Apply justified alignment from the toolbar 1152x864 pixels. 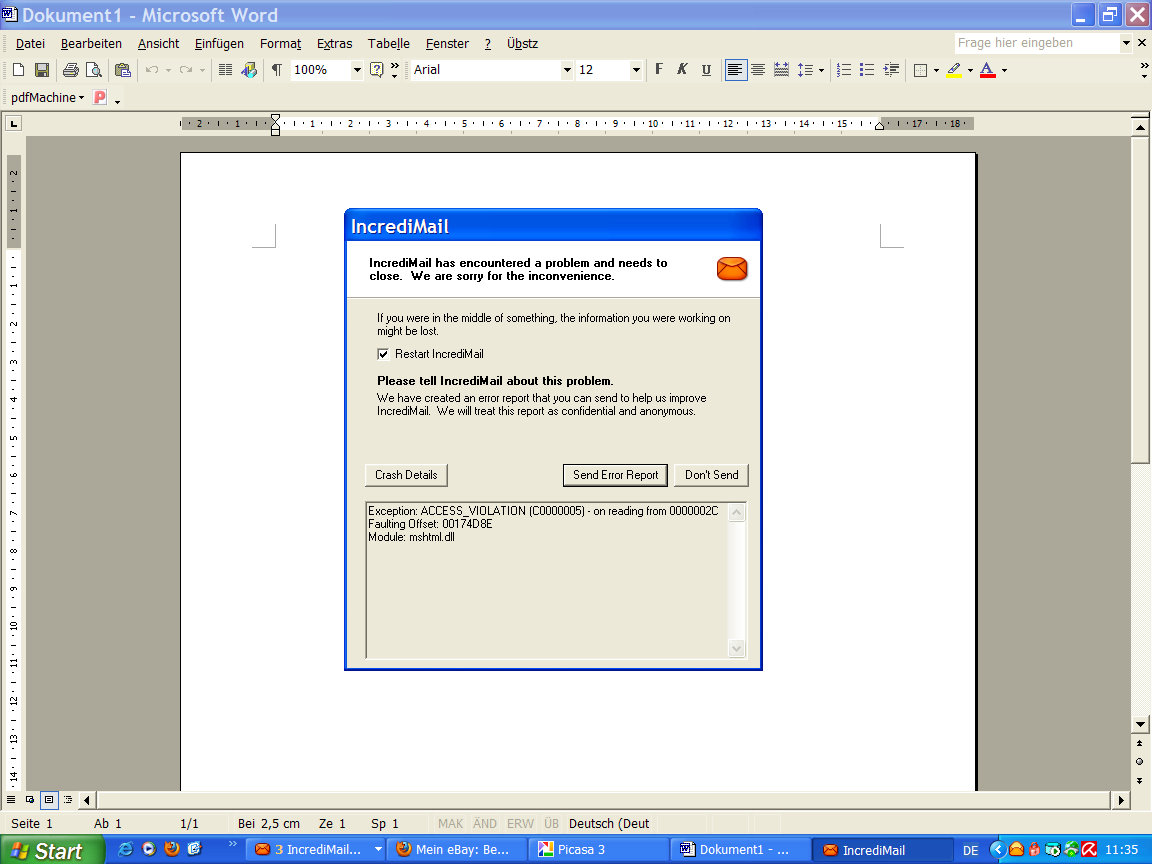coord(782,70)
